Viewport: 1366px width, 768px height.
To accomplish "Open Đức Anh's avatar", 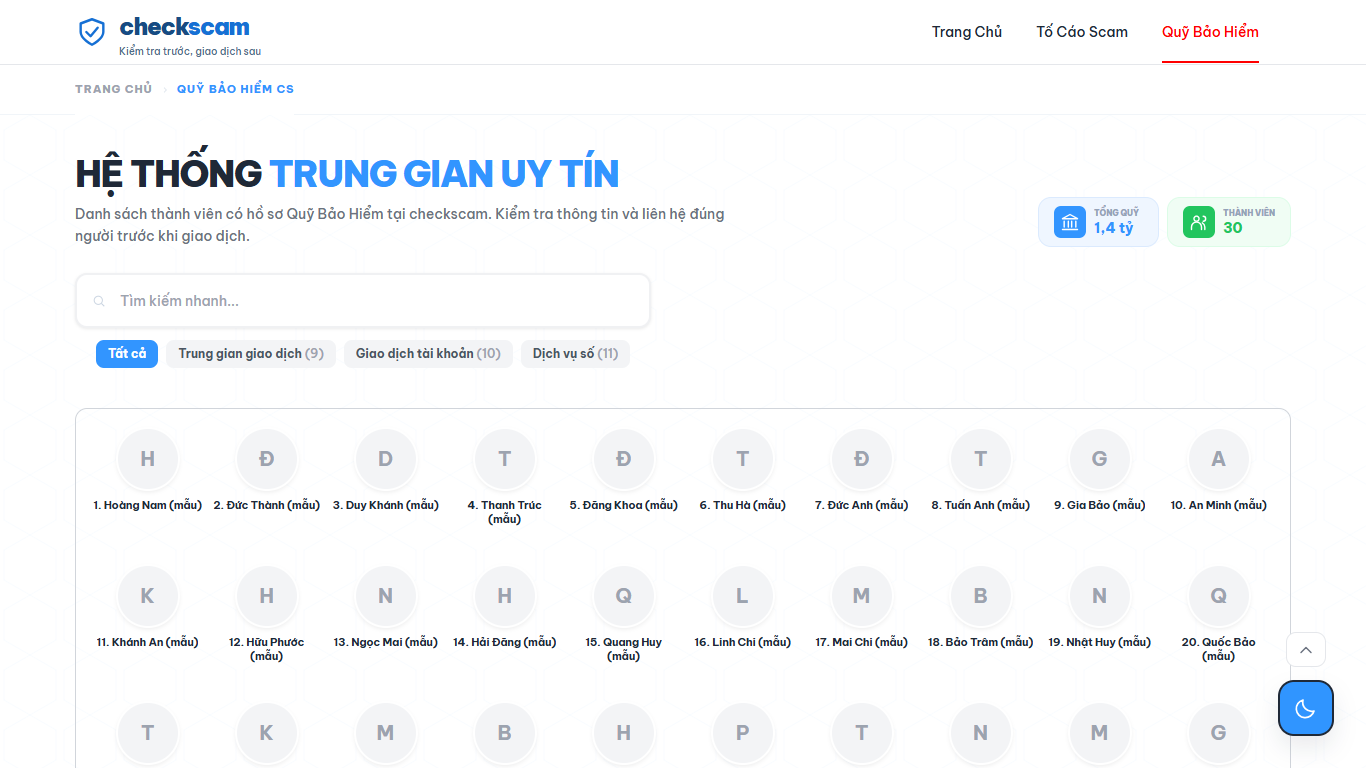I will pyautogui.click(x=862, y=459).
